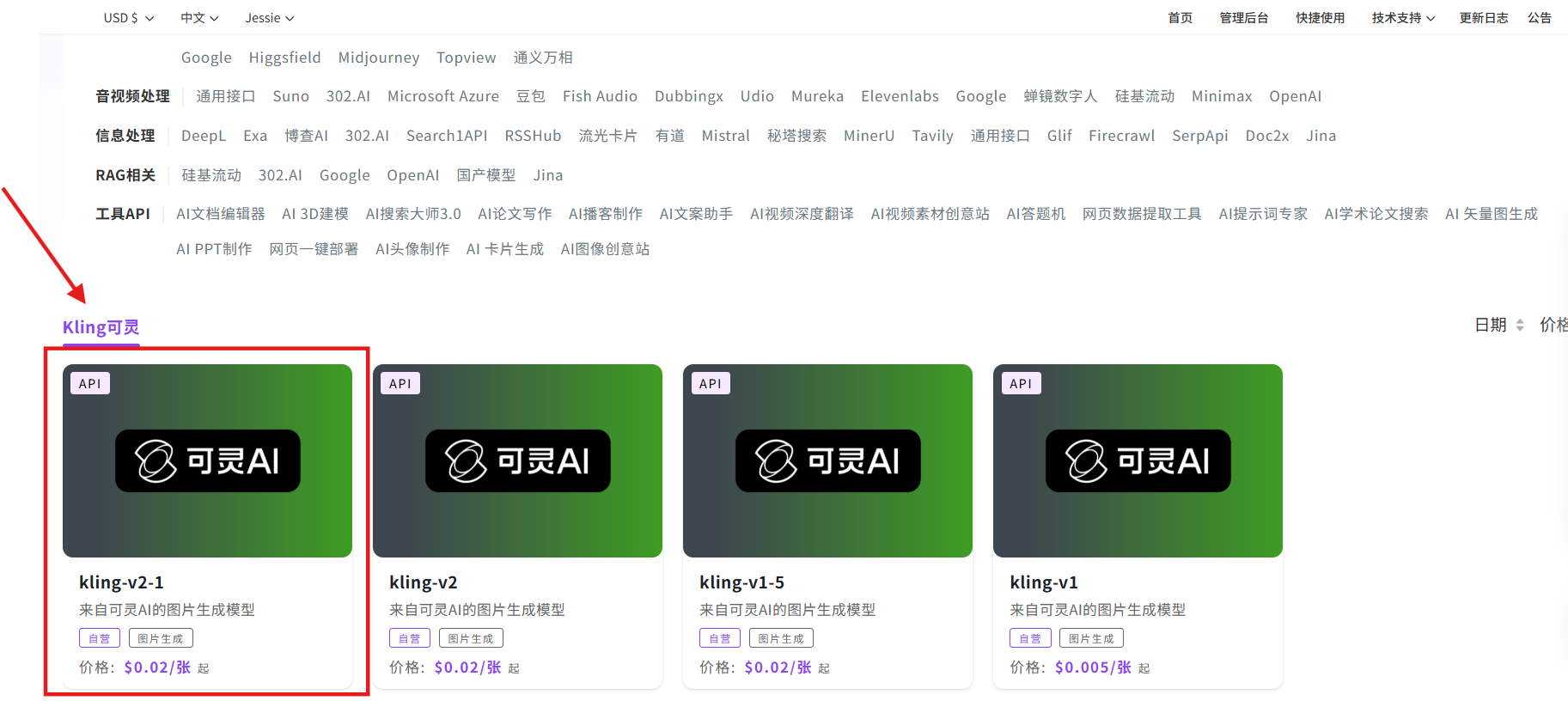
Task: Click API badge on kling-v1 card
Action: tap(1021, 383)
